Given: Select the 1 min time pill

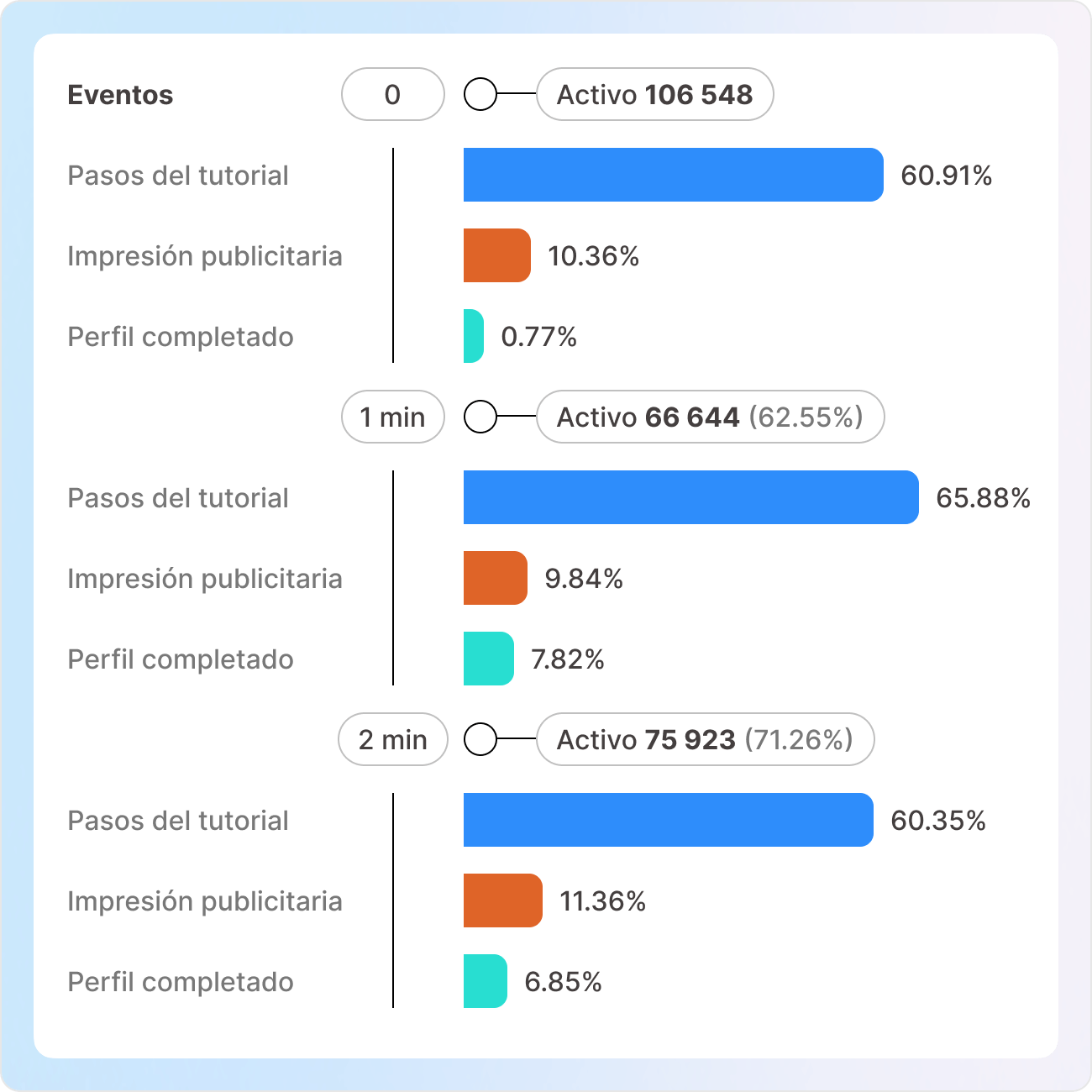Looking at the screenshot, I should click(392, 417).
